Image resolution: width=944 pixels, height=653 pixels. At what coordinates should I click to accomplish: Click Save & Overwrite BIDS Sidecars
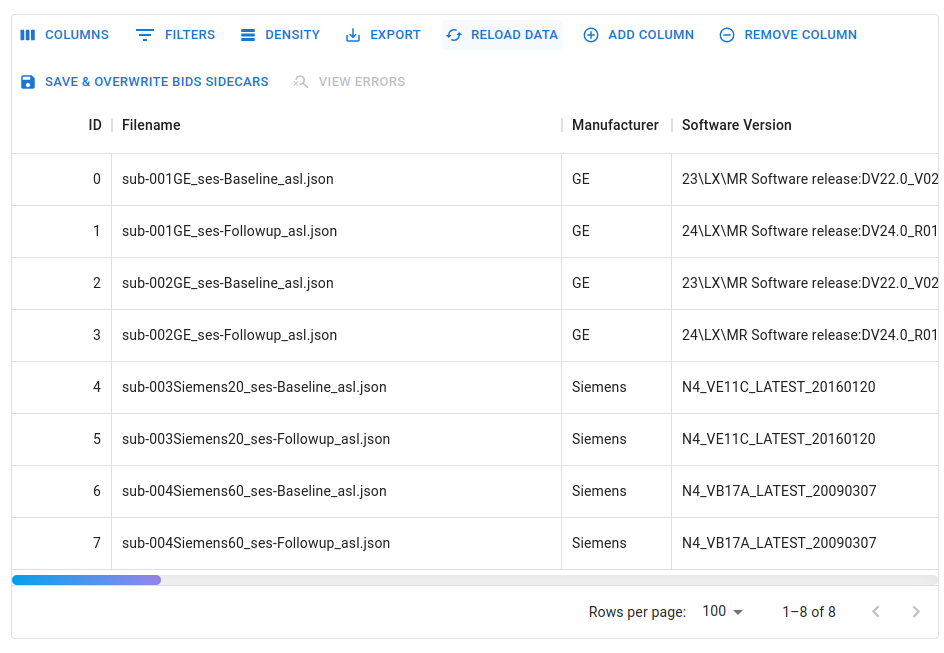pos(144,82)
